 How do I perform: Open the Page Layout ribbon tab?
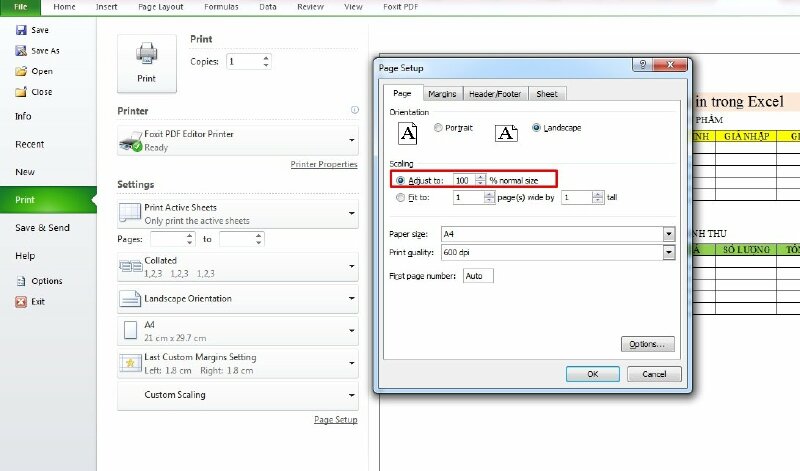click(161, 7)
